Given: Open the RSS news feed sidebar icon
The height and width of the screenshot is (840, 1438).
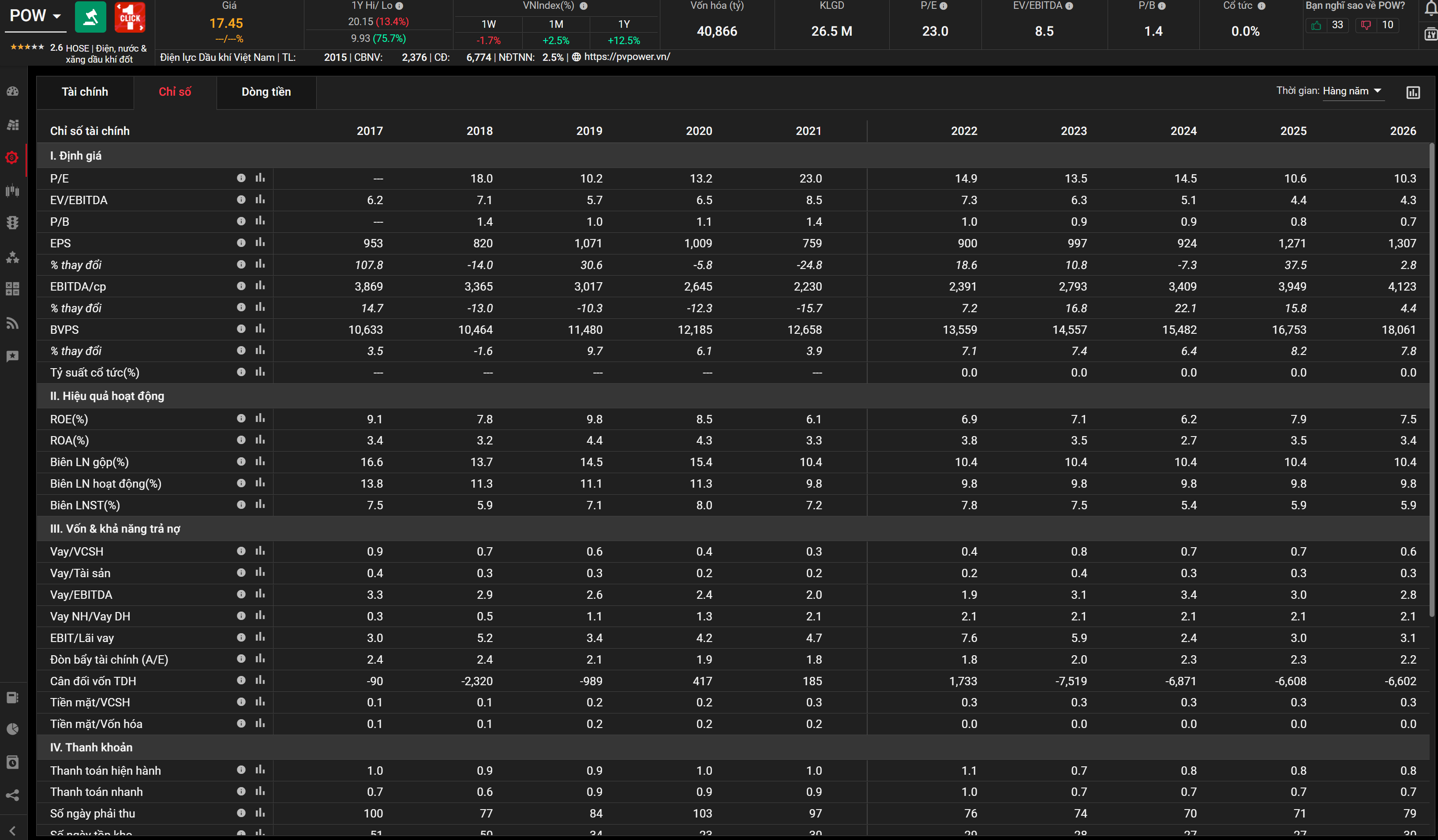Looking at the screenshot, I should (x=12, y=323).
